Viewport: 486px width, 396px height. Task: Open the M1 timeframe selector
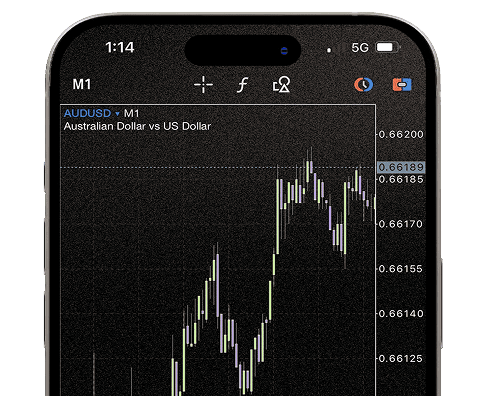pos(82,84)
